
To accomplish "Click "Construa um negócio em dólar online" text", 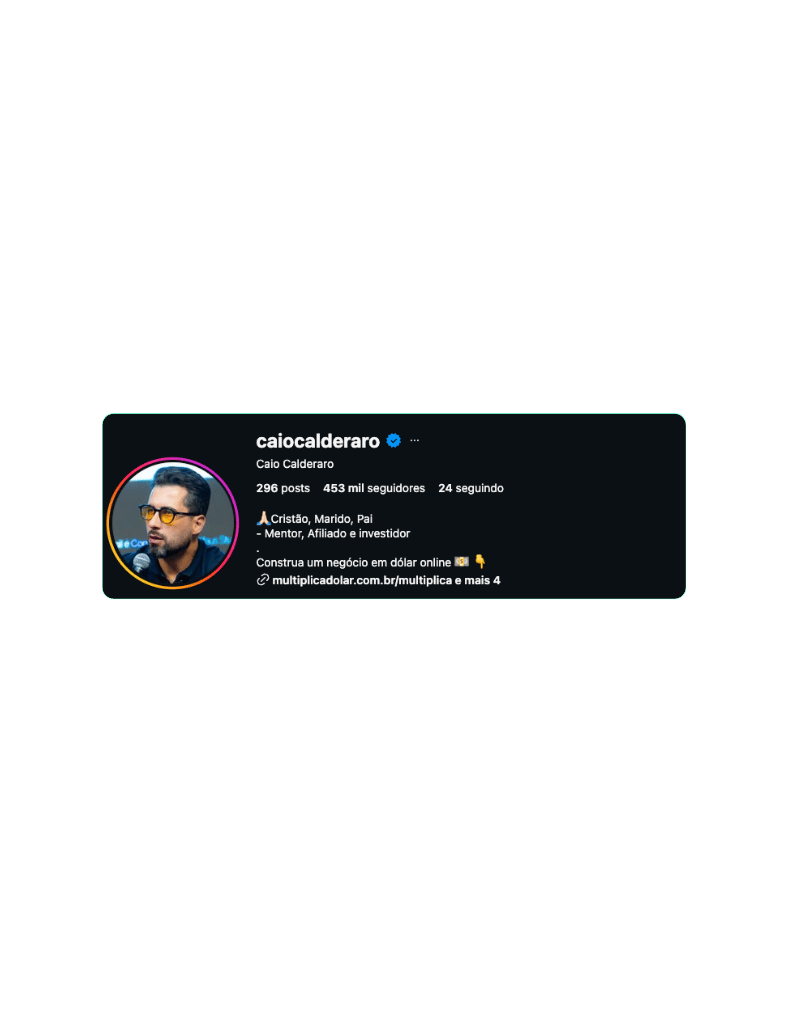I will click(353, 563).
